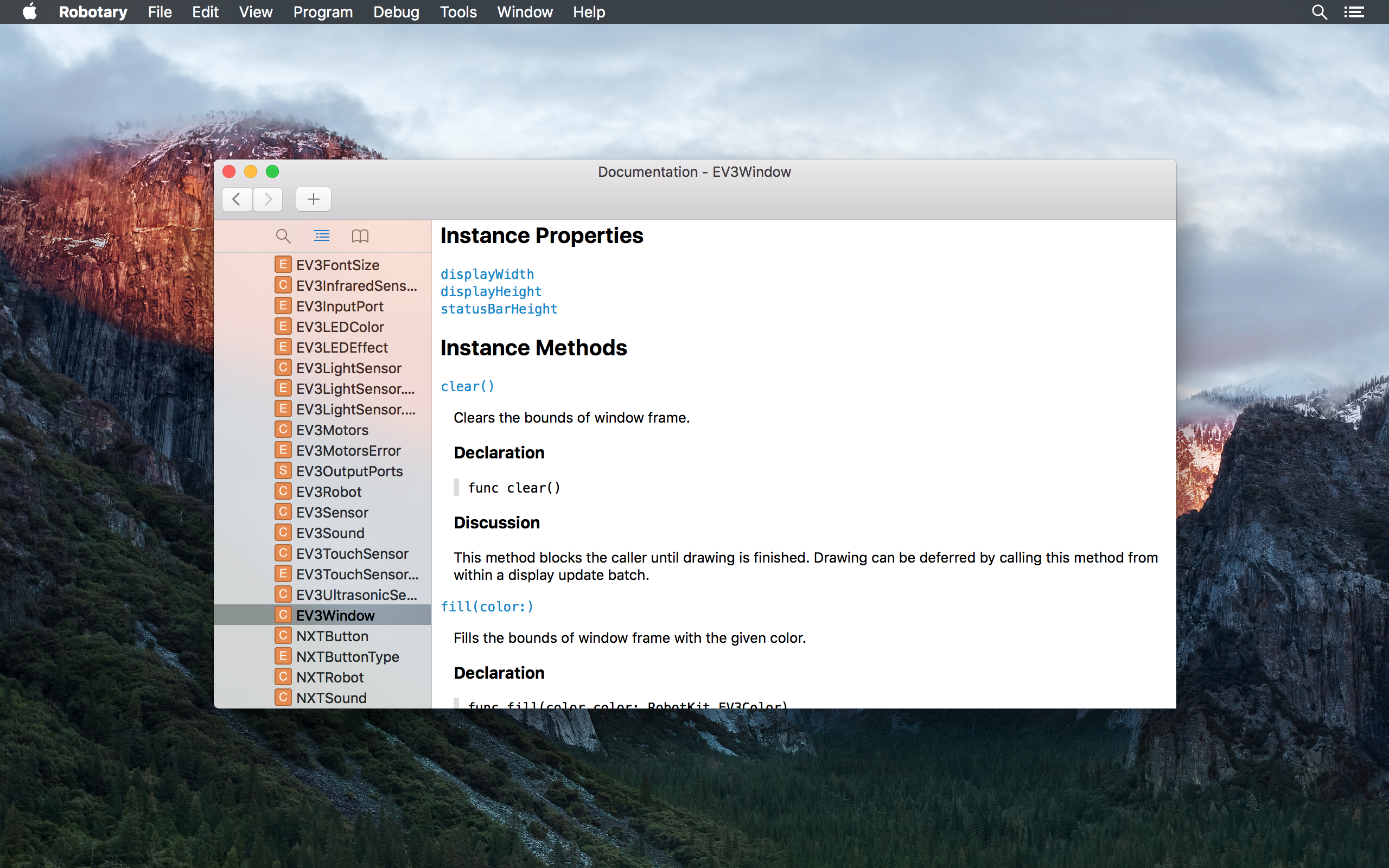Open the statusBarHeight property link
This screenshot has width=1389, height=868.
coord(498,309)
